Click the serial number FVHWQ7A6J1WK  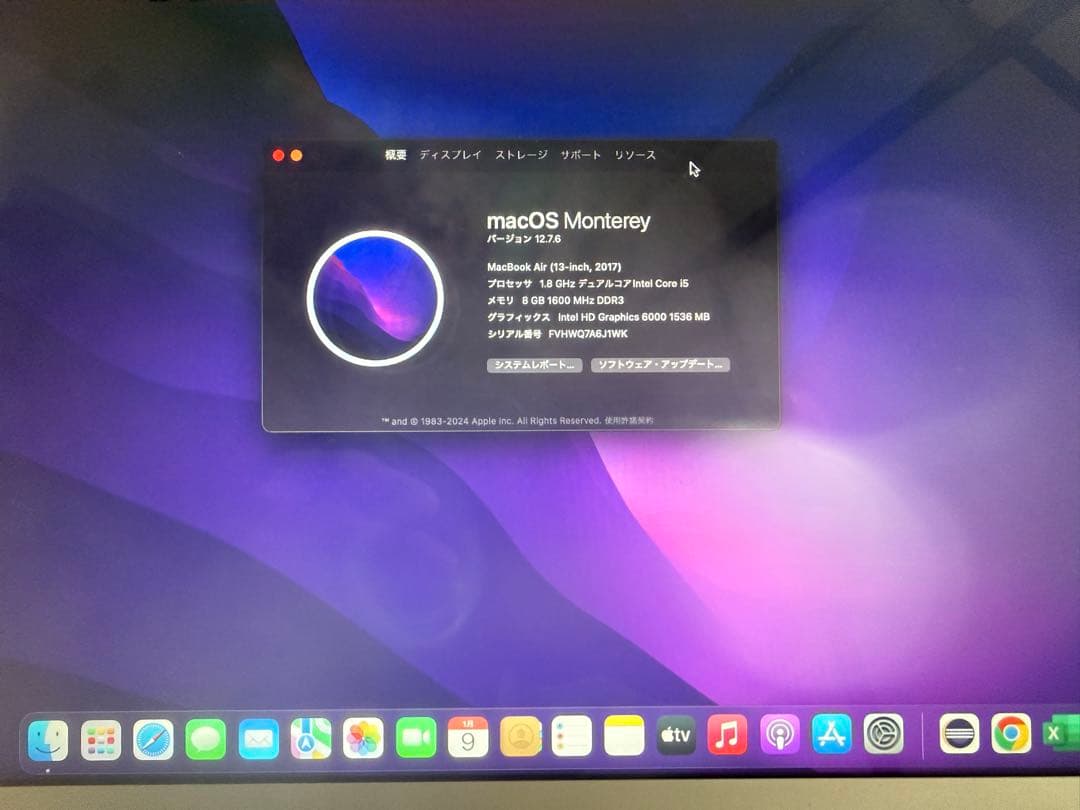588,334
